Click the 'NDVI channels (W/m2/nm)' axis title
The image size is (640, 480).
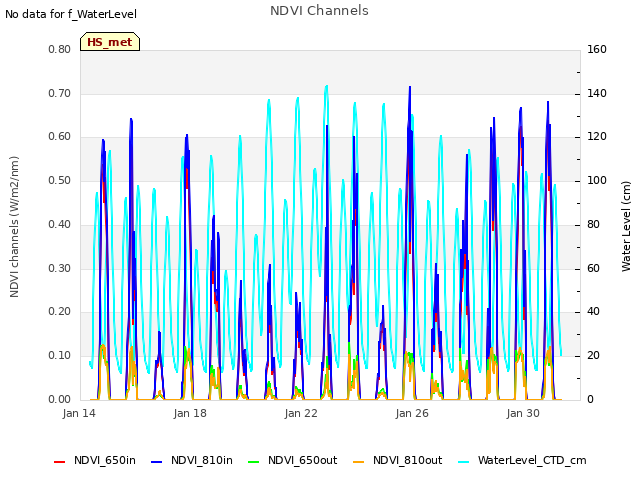14,227
